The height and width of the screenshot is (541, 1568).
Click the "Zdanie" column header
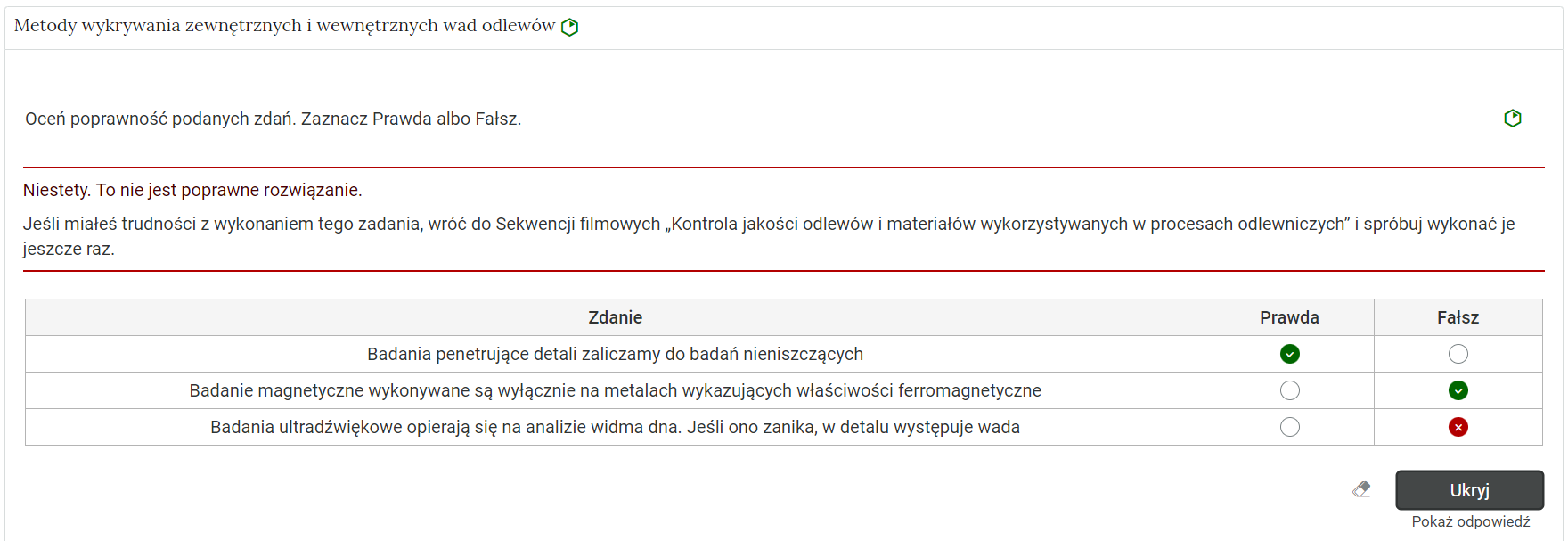[x=615, y=317]
